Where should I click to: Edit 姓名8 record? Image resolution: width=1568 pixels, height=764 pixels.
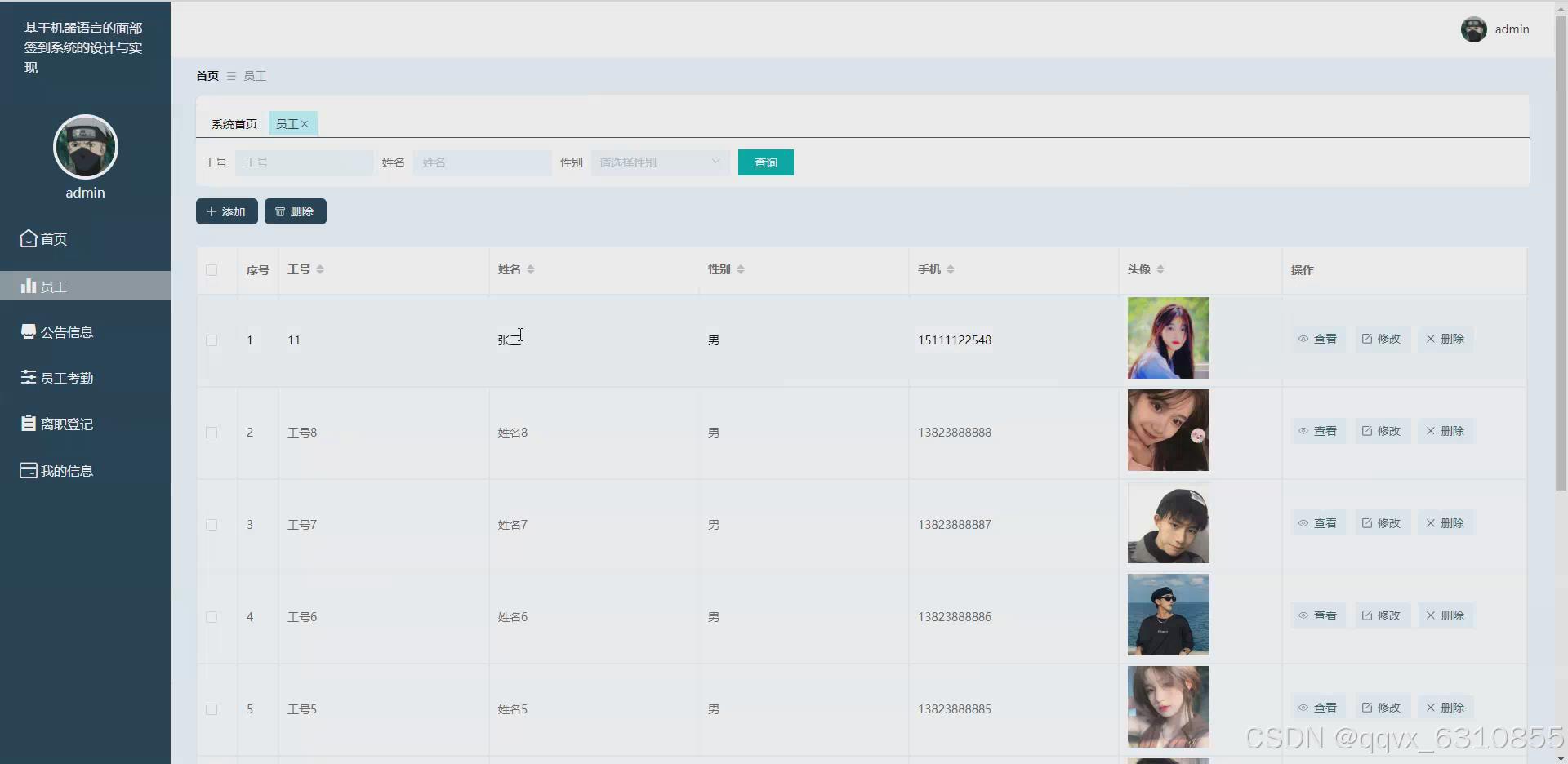(x=1382, y=431)
